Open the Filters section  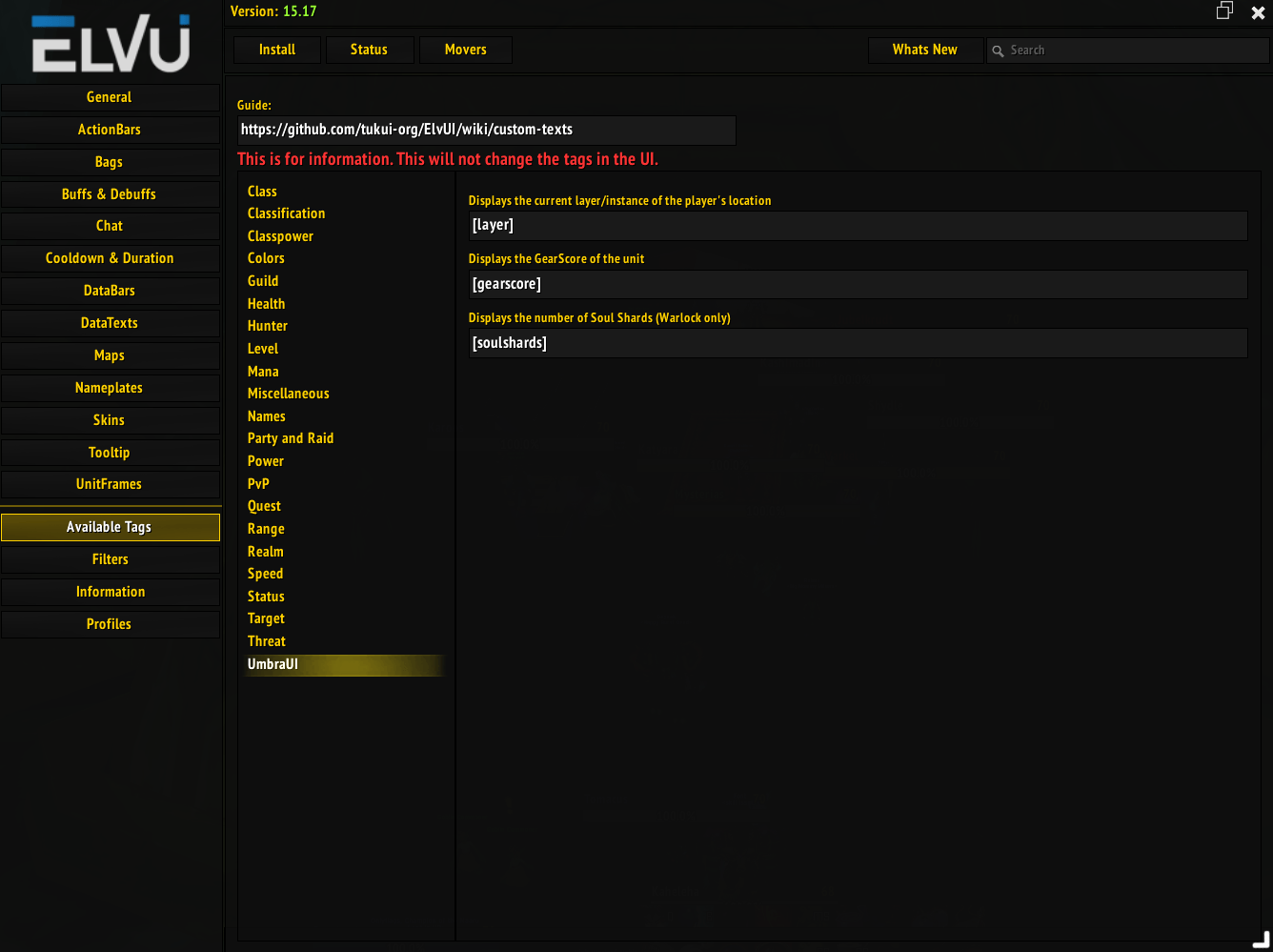coord(110,559)
